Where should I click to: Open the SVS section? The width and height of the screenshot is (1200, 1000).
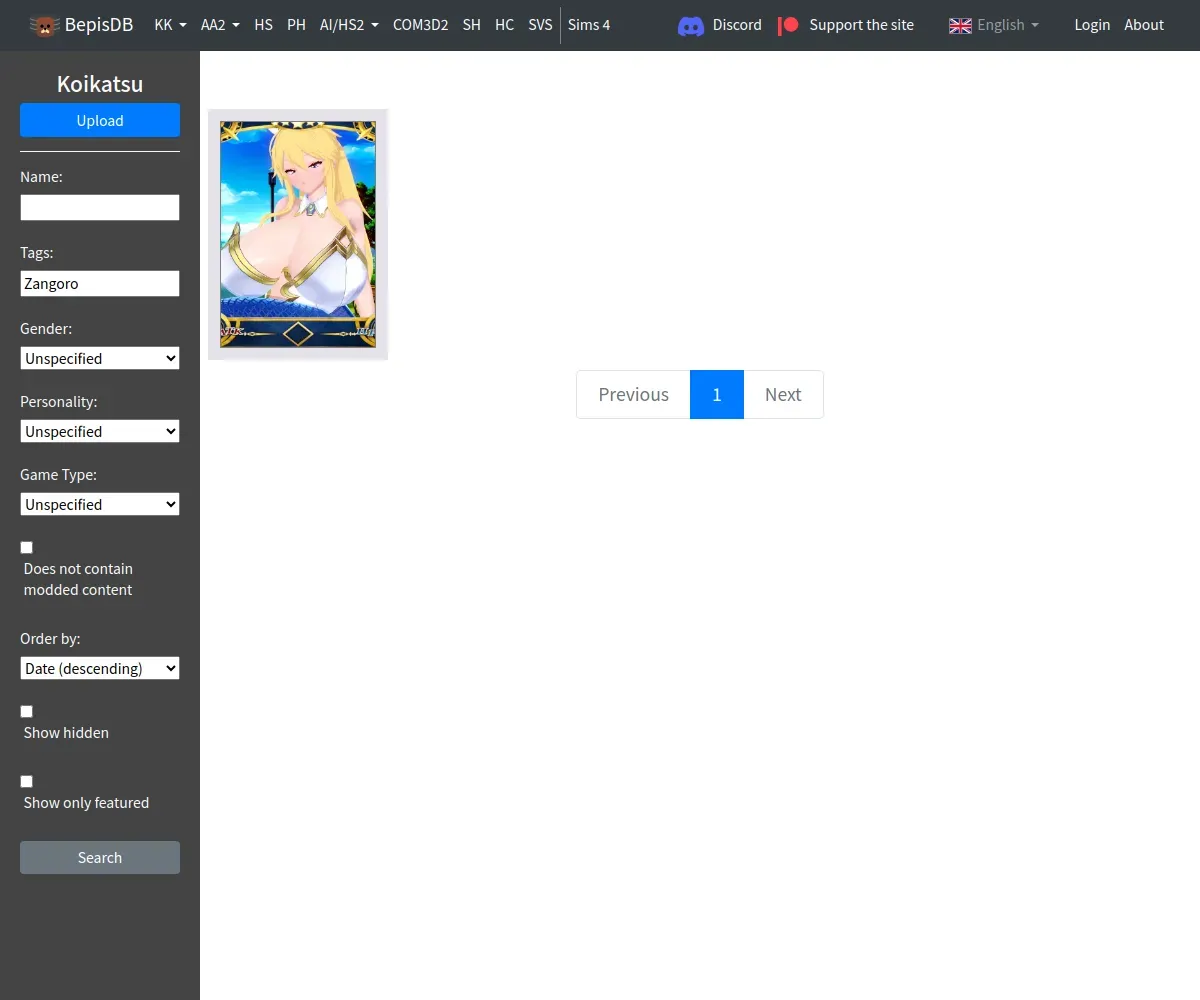(x=540, y=25)
